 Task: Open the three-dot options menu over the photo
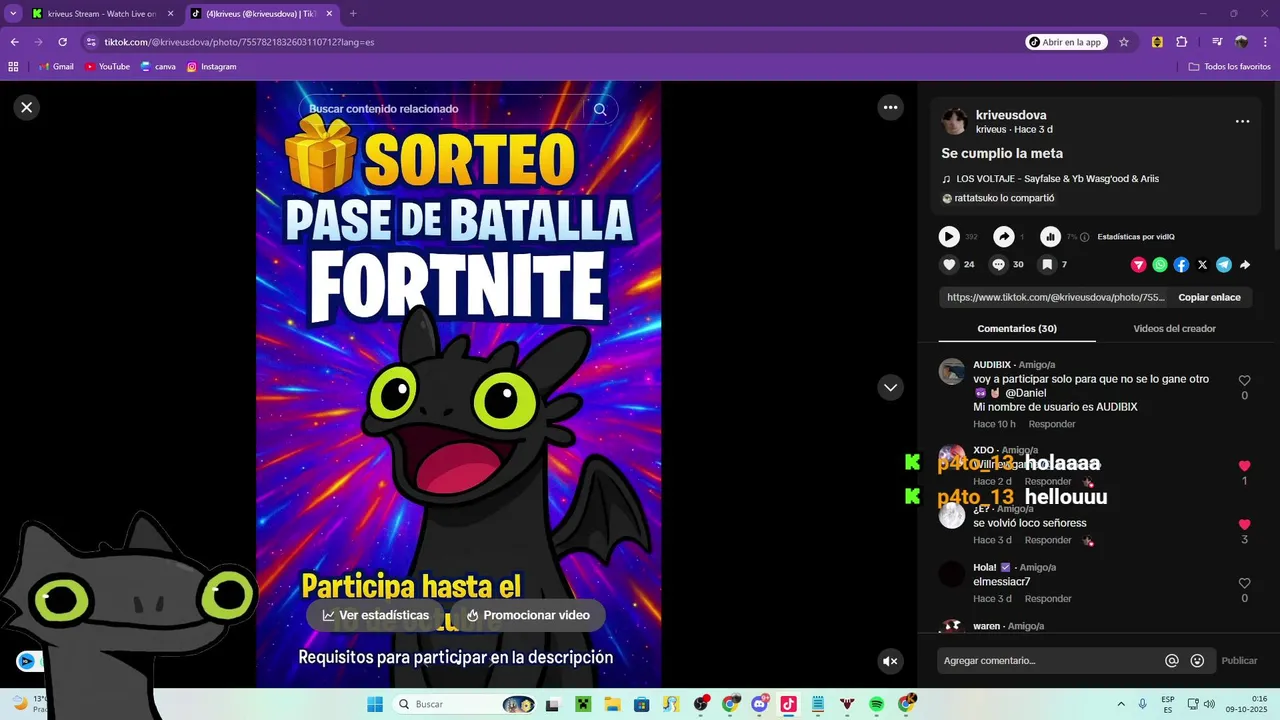[x=890, y=107]
